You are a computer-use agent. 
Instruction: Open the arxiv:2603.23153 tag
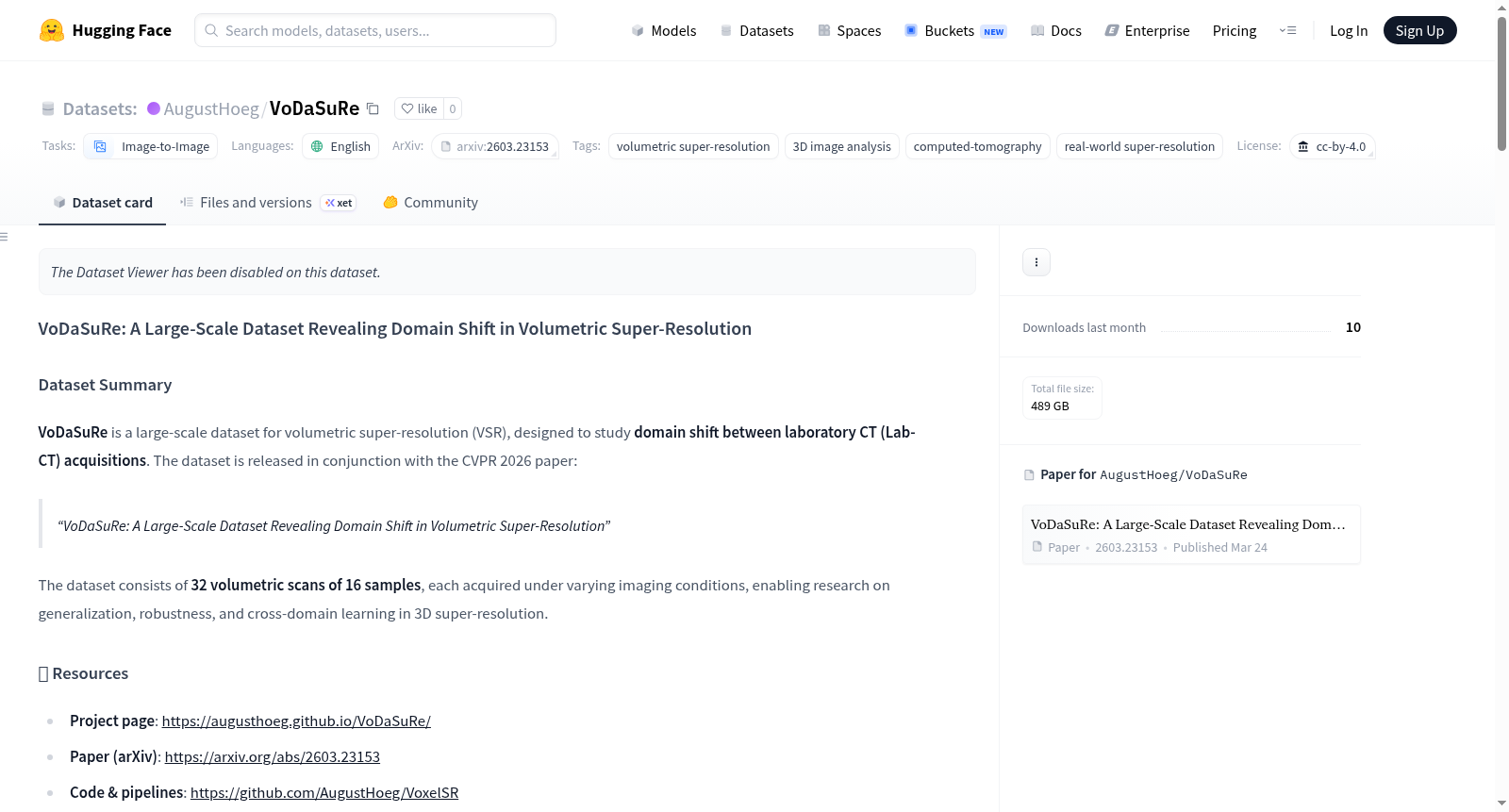coord(495,146)
